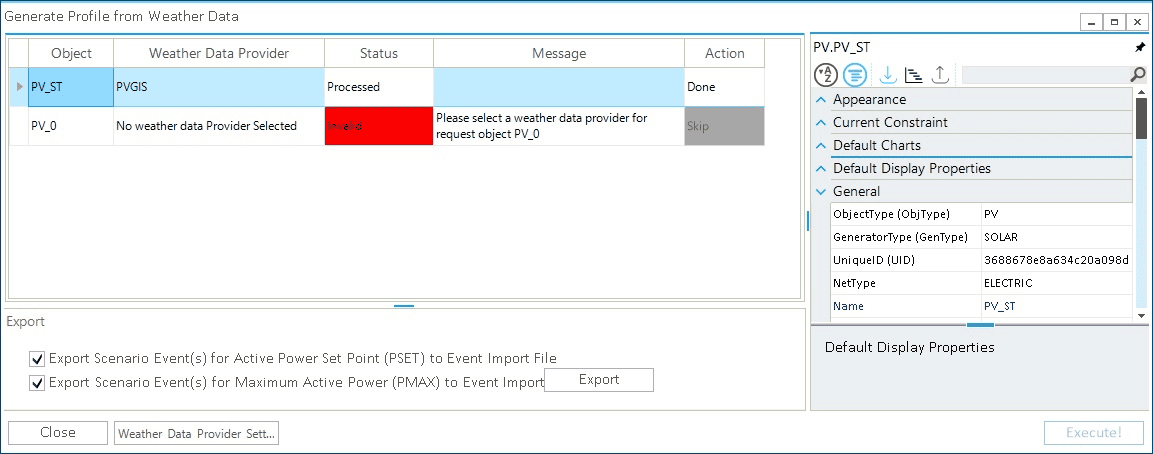Toggle the PSET export checkbox
This screenshot has width=1153, height=454.
pyautogui.click(x=38, y=358)
